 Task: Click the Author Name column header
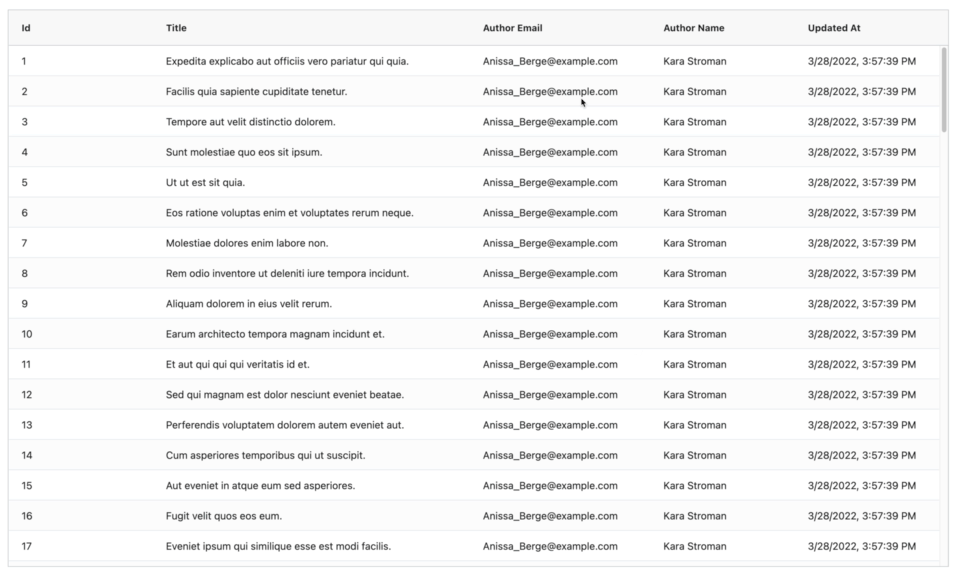[x=694, y=28]
